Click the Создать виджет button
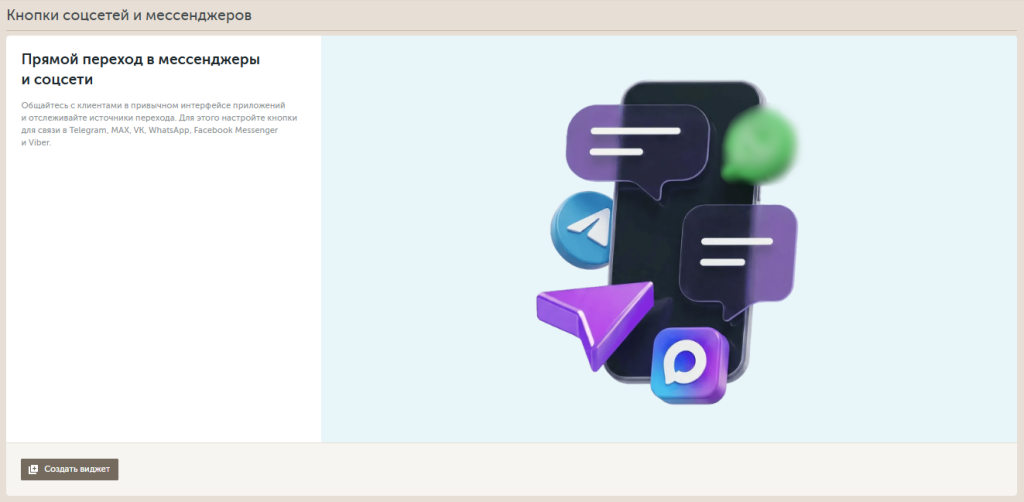 (69, 469)
